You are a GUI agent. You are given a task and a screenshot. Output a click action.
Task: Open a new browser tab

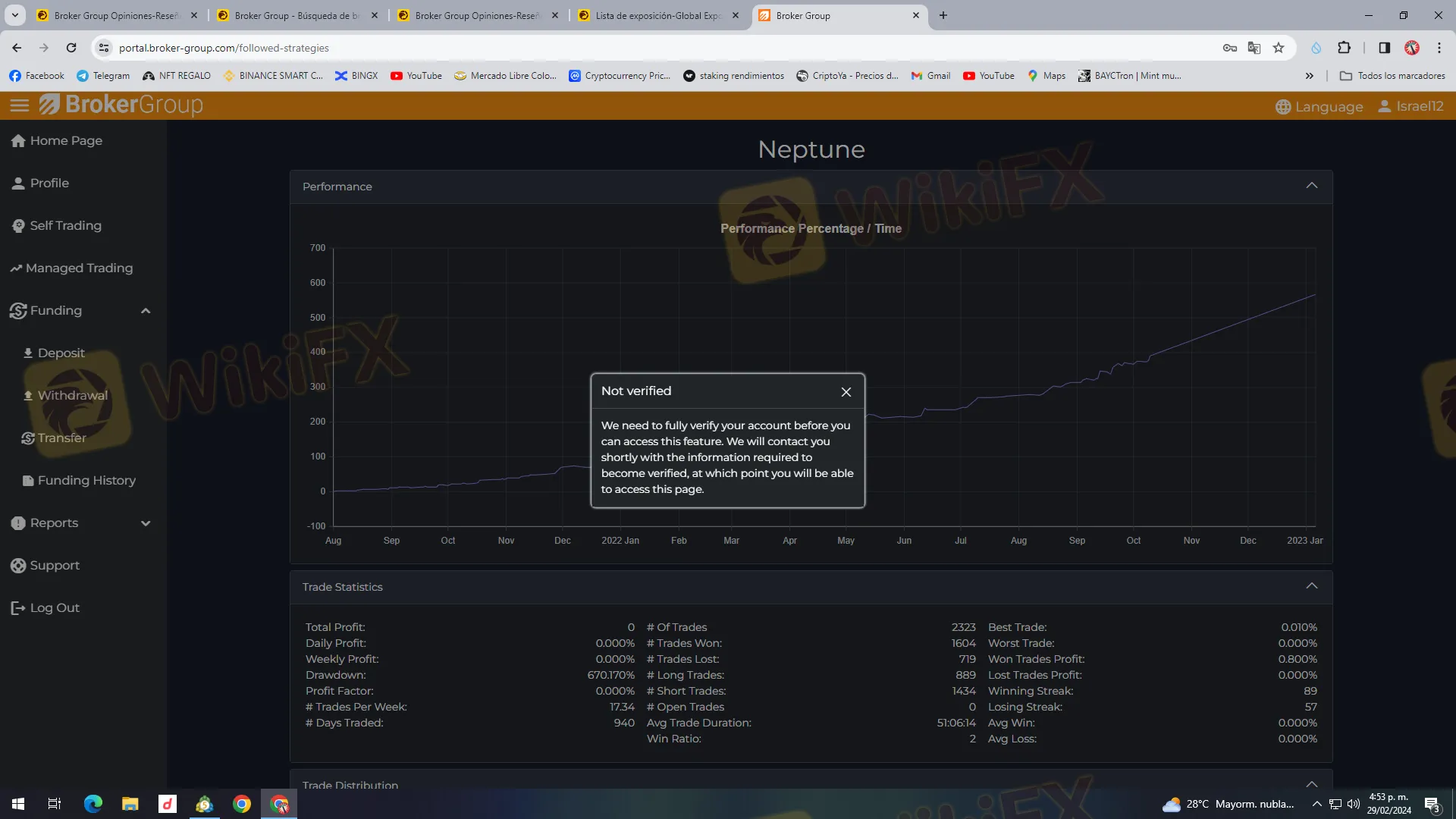[x=943, y=15]
